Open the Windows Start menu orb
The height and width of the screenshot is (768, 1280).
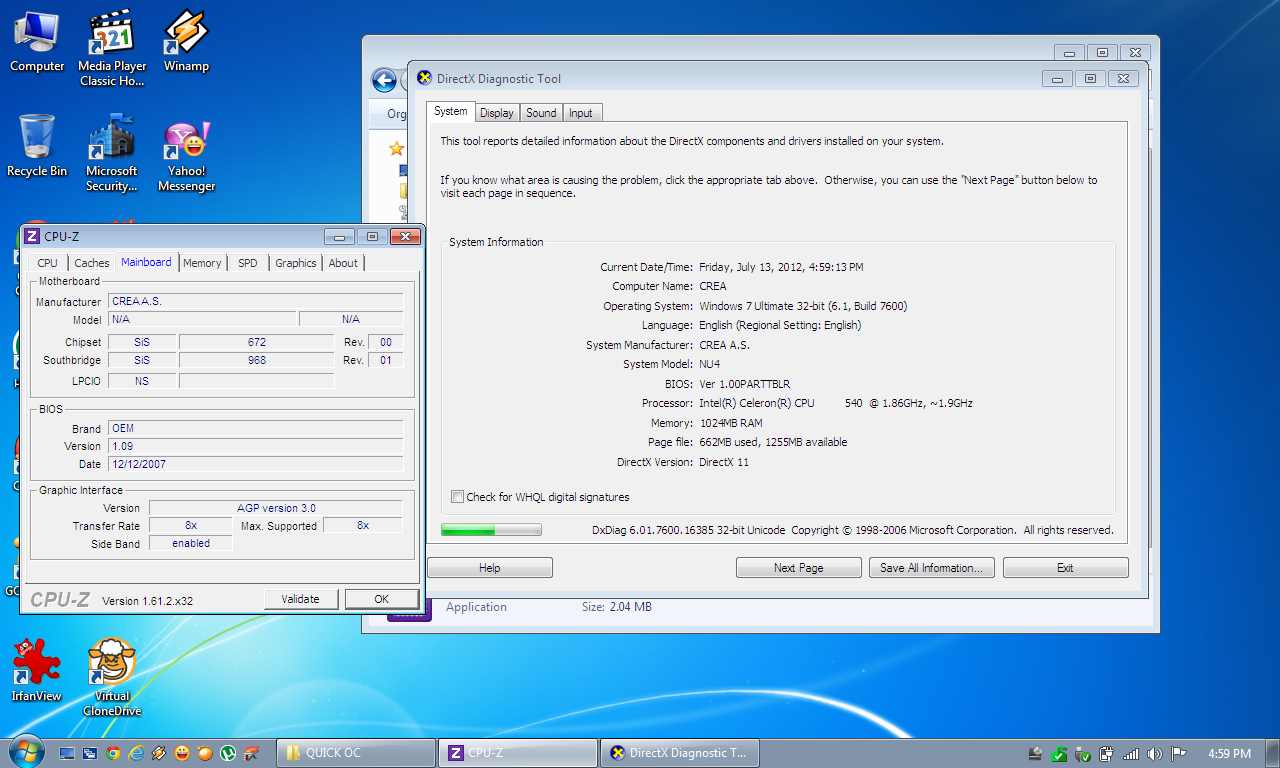(x=26, y=752)
